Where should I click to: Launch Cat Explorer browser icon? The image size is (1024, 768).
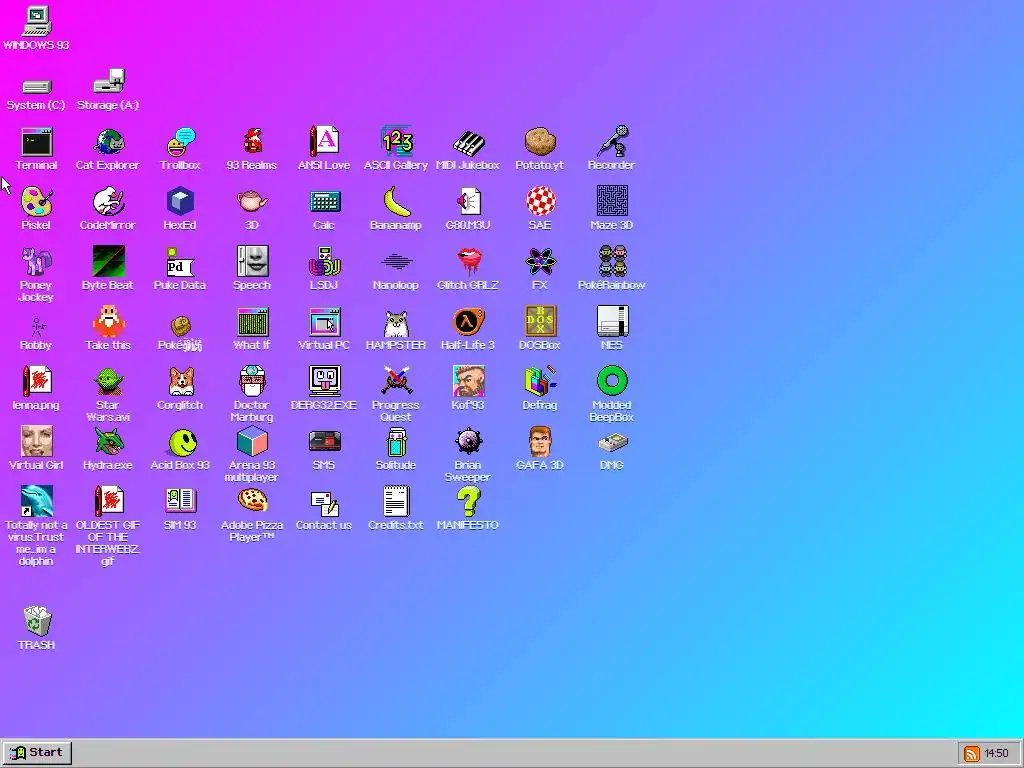pos(108,142)
